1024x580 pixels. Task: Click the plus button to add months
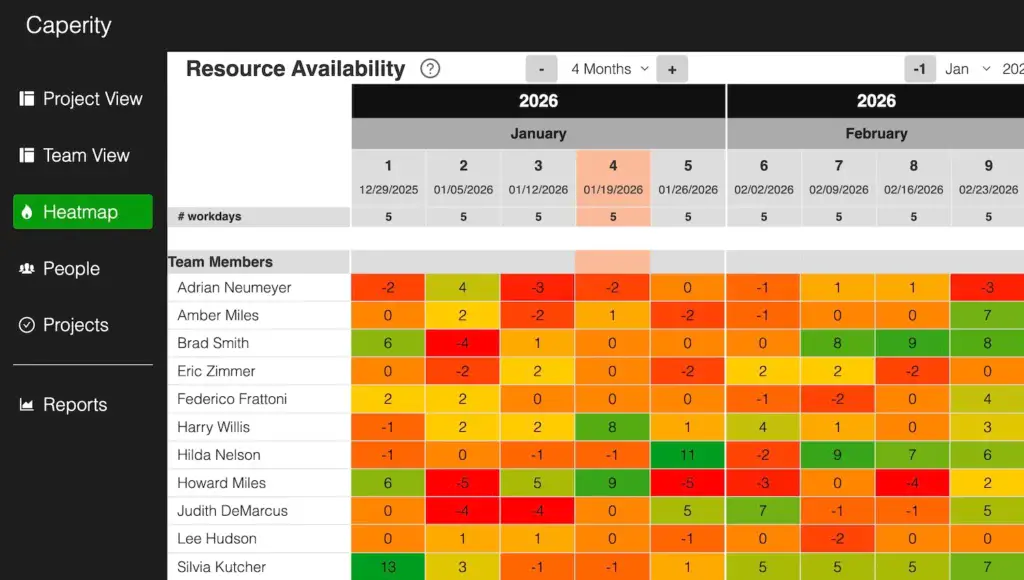click(x=671, y=69)
